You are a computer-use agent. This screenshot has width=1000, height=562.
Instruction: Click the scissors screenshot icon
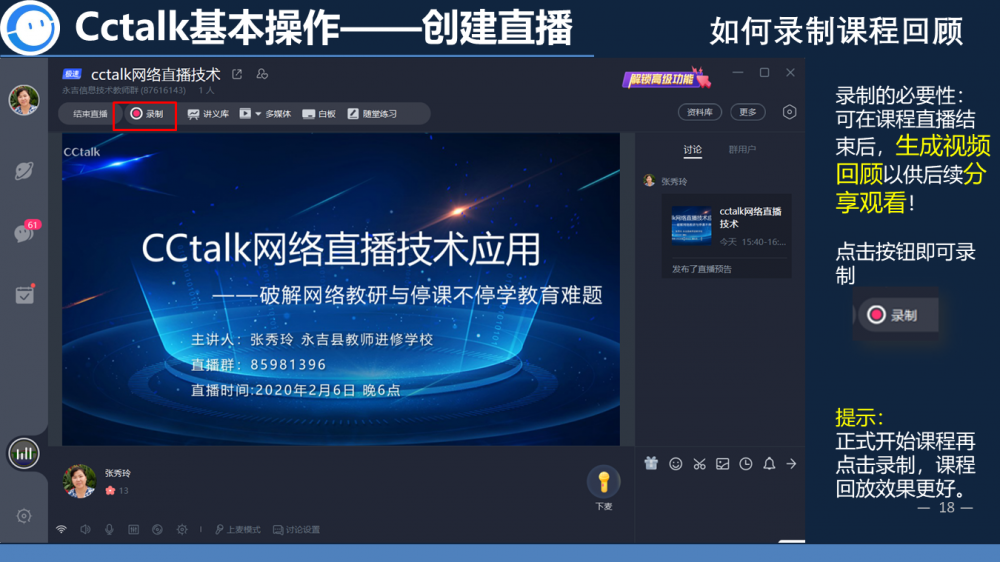pyautogui.click(x=700, y=464)
